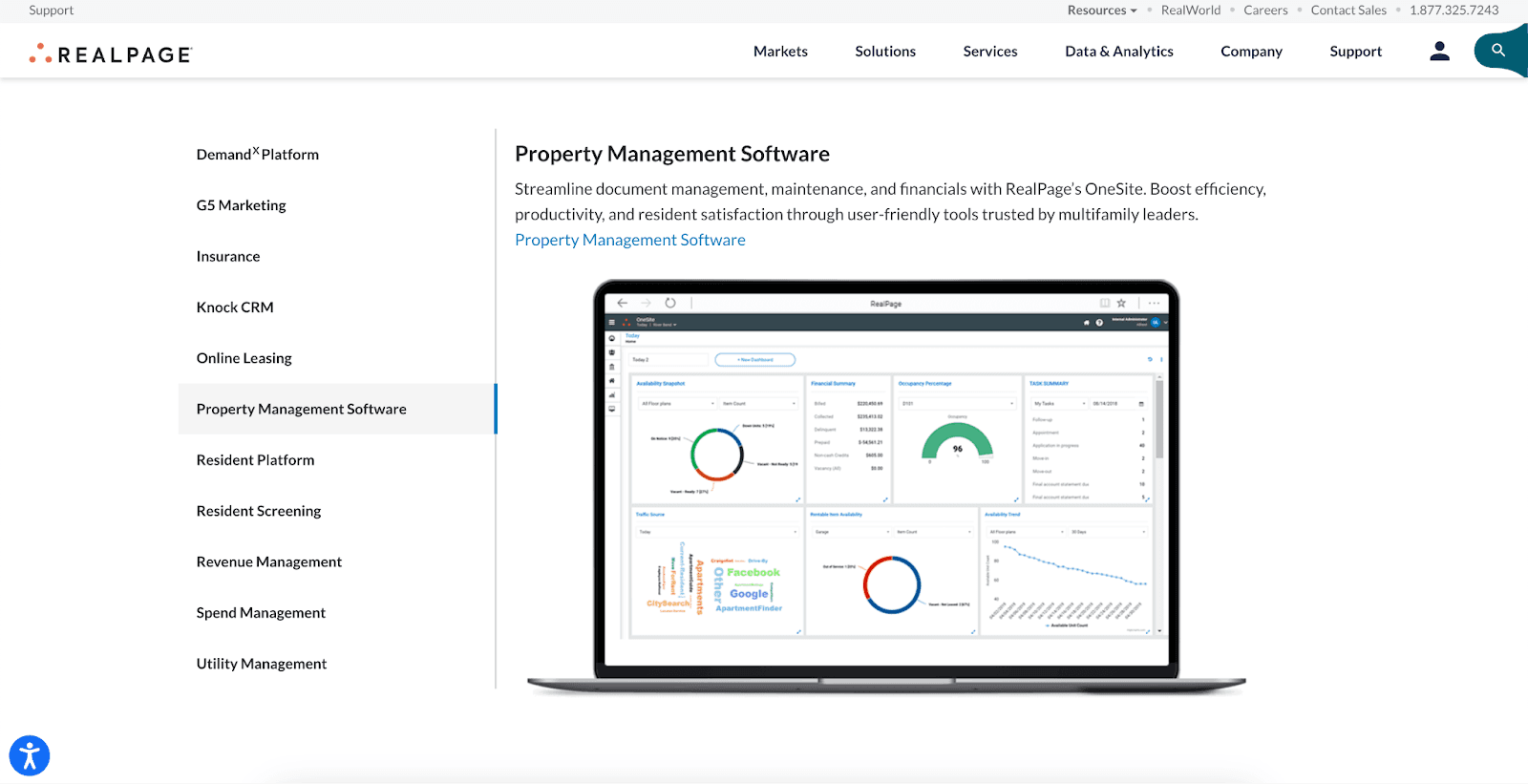Open the Company menu

coord(1251,52)
